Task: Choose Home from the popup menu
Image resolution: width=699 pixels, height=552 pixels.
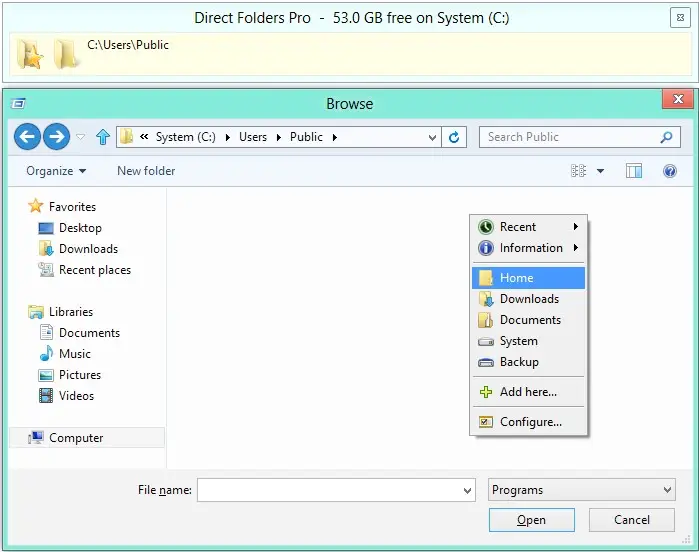Action: 528,278
